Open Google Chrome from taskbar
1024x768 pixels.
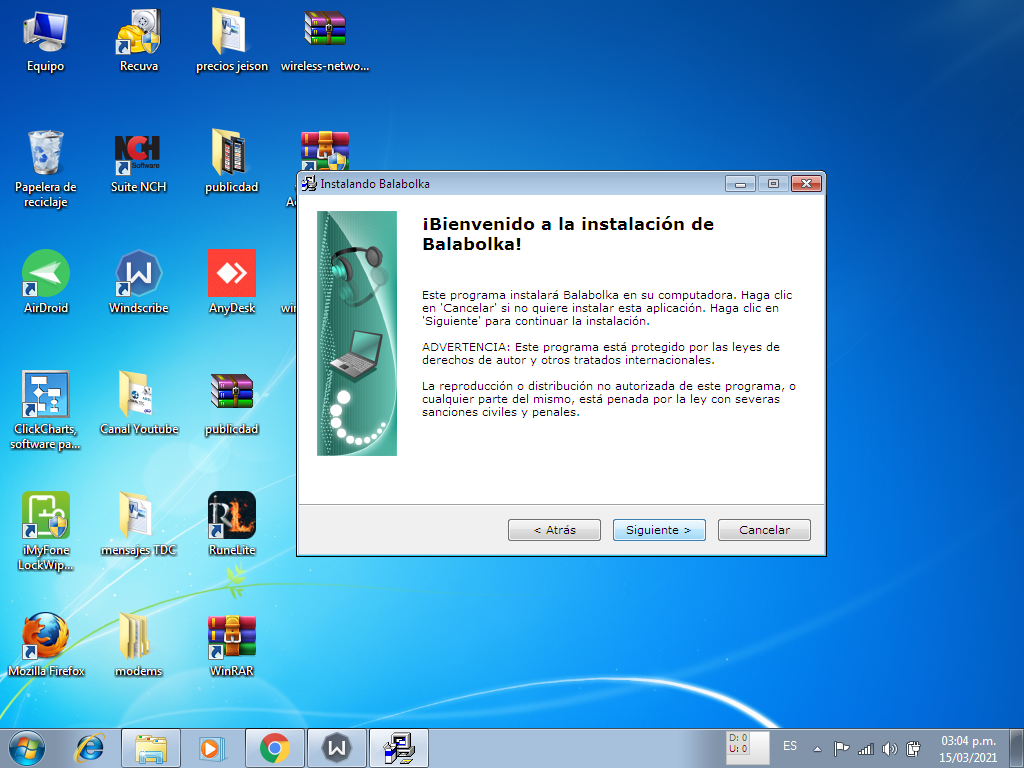(274, 748)
